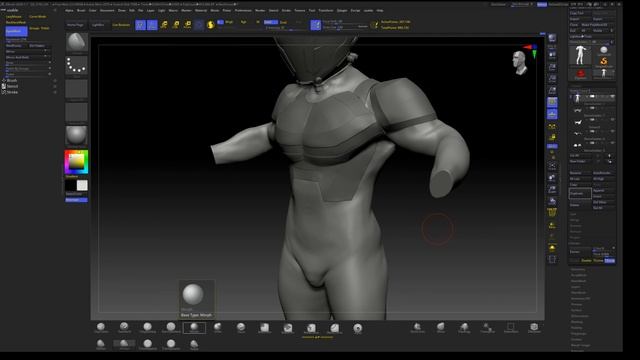Screen dimensions: 640x360
Task: Click the Actual size icon on right shelf
Action: [552, 78]
